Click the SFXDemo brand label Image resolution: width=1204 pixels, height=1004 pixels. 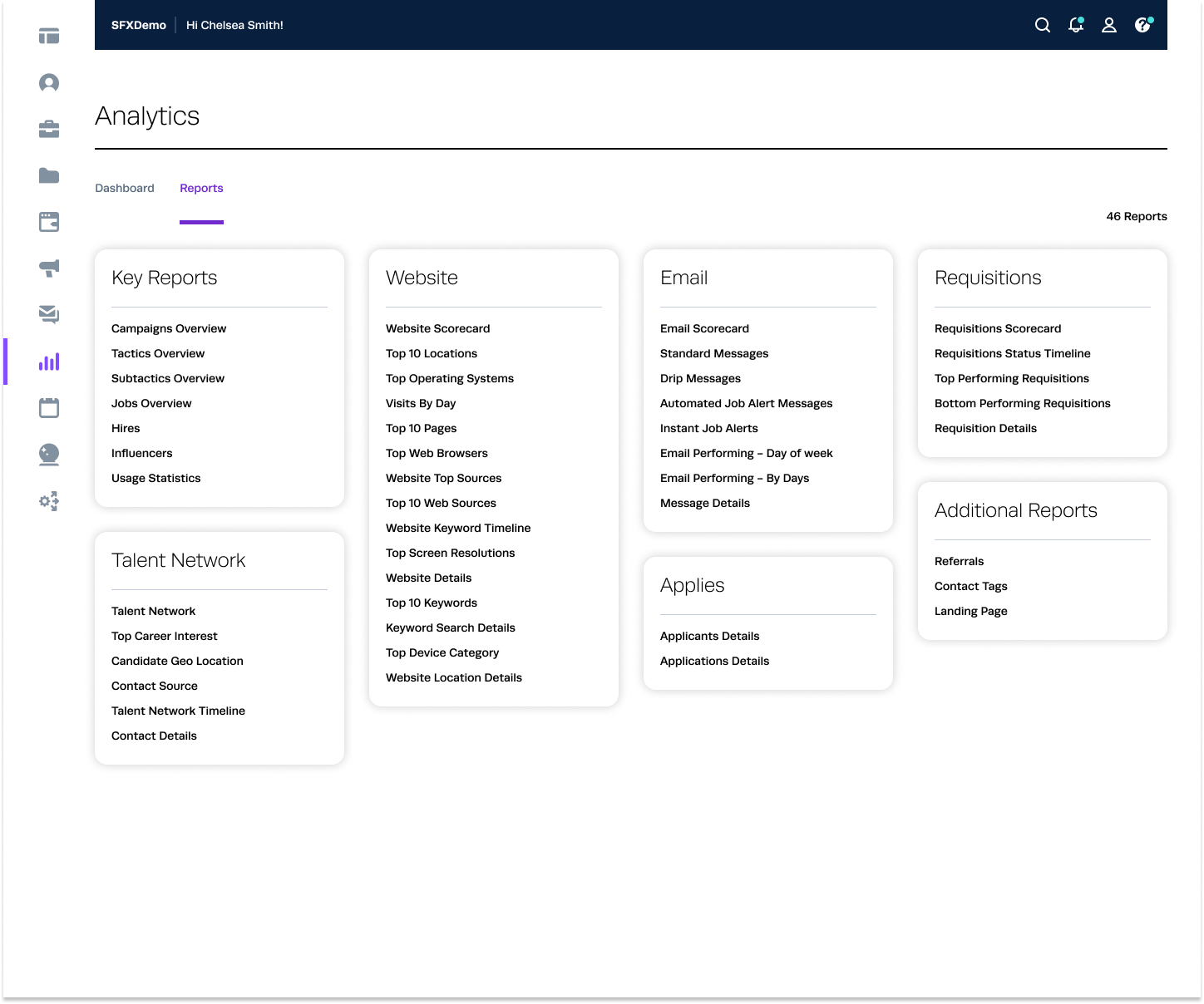139,25
